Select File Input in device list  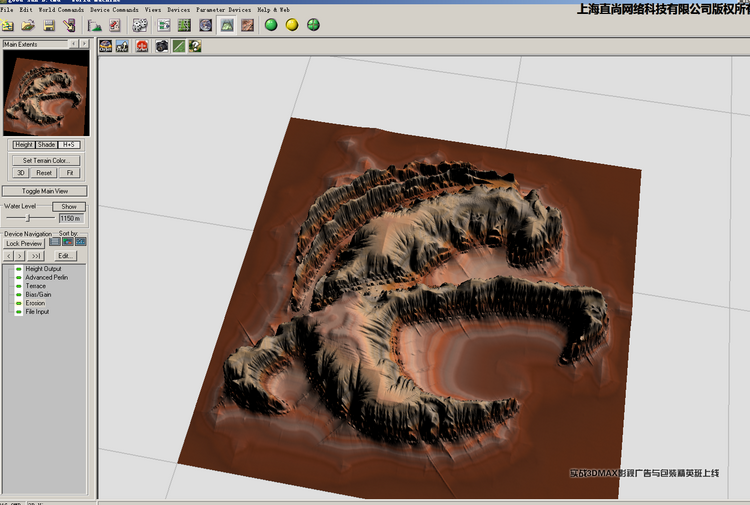pos(37,312)
